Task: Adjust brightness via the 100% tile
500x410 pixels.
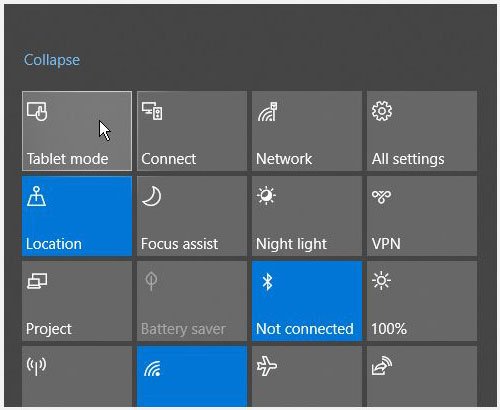Action: coord(422,301)
